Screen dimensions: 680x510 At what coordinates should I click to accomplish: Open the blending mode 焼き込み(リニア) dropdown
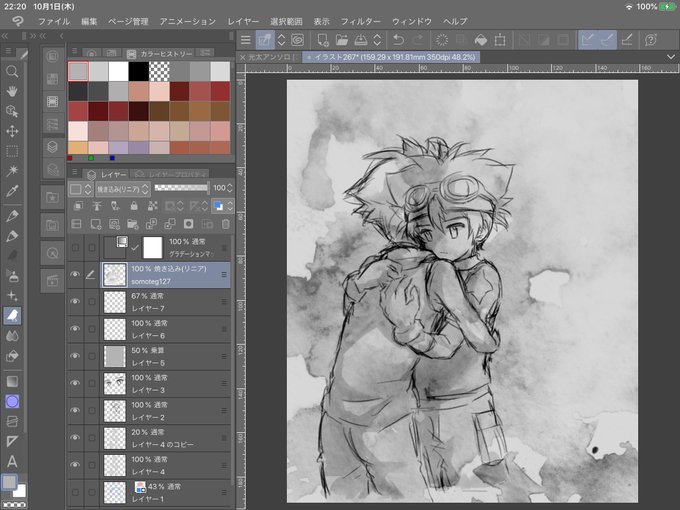122,189
